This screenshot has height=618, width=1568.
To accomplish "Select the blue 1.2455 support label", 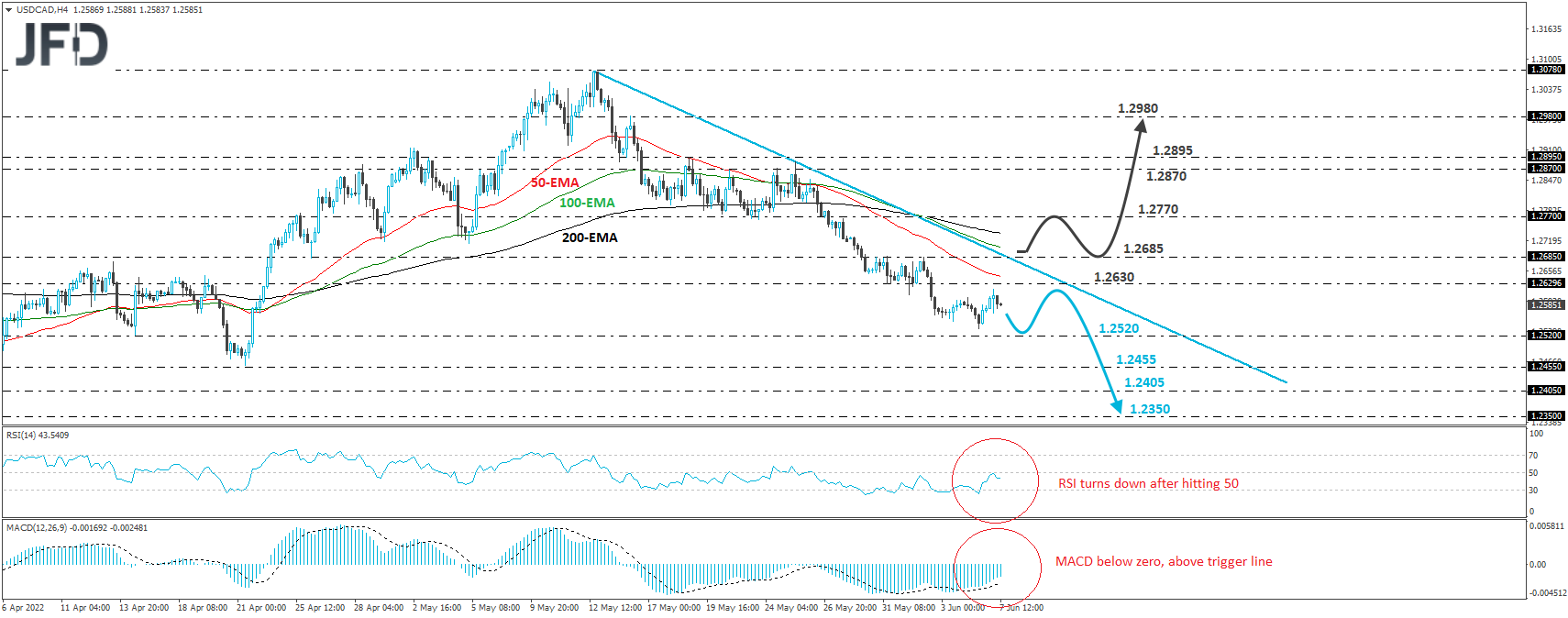I will (1136, 359).
